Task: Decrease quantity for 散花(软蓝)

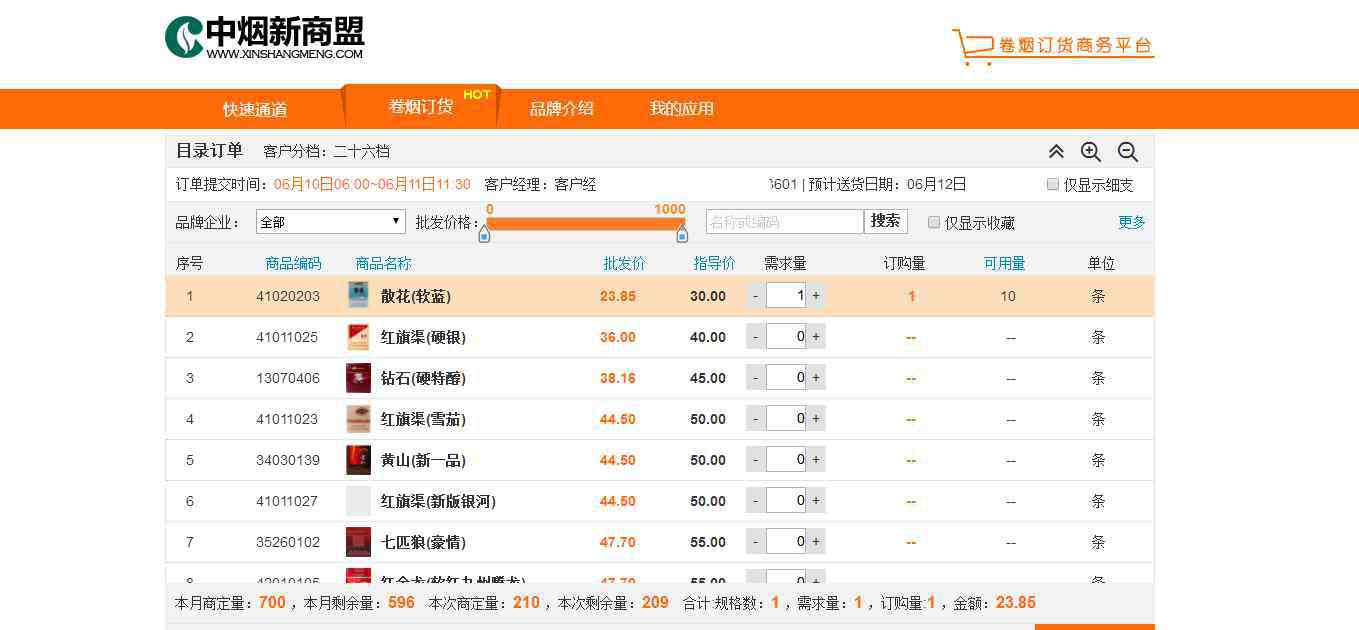Action: click(756, 296)
